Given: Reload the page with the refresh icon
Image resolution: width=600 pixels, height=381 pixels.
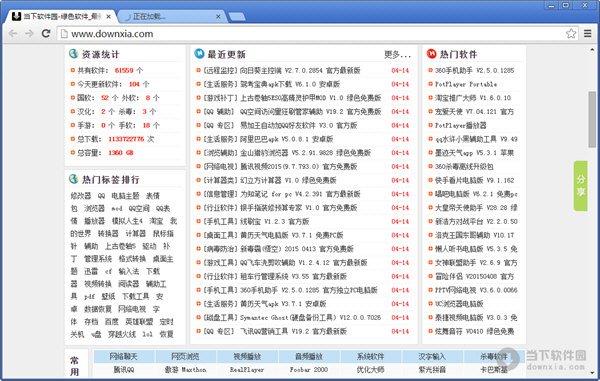Looking at the screenshot, I should 46,34.
